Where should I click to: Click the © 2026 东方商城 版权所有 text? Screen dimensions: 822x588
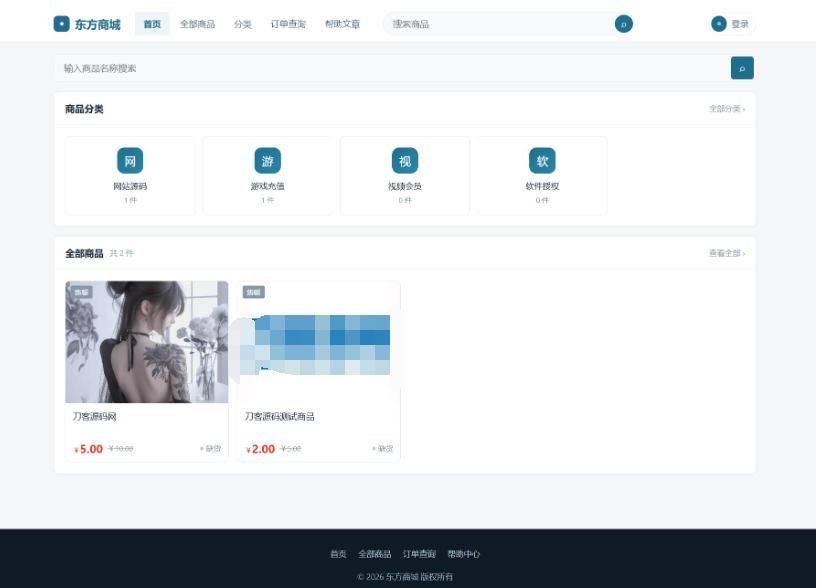[405, 577]
